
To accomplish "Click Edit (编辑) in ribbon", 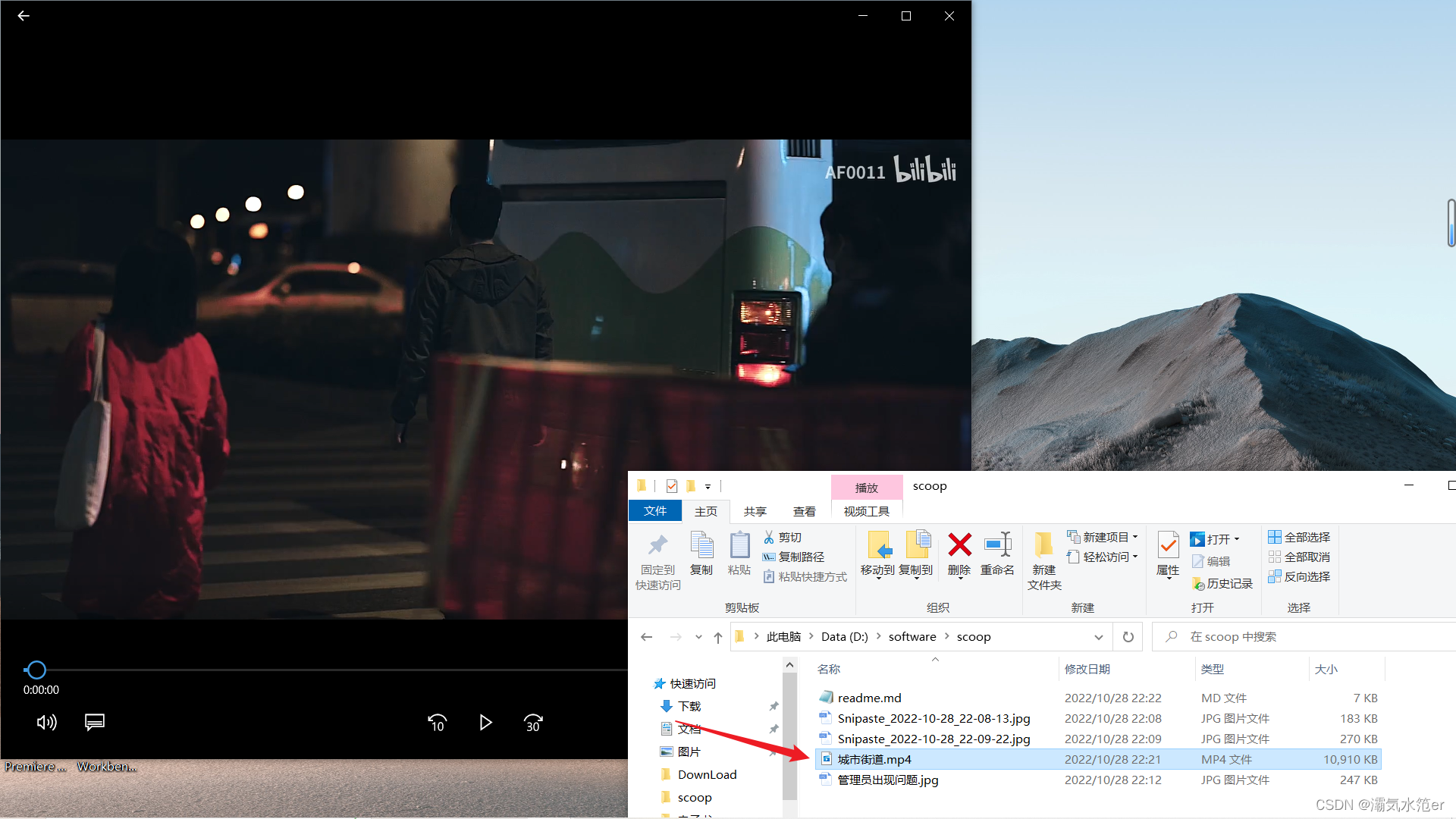I will [1211, 561].
